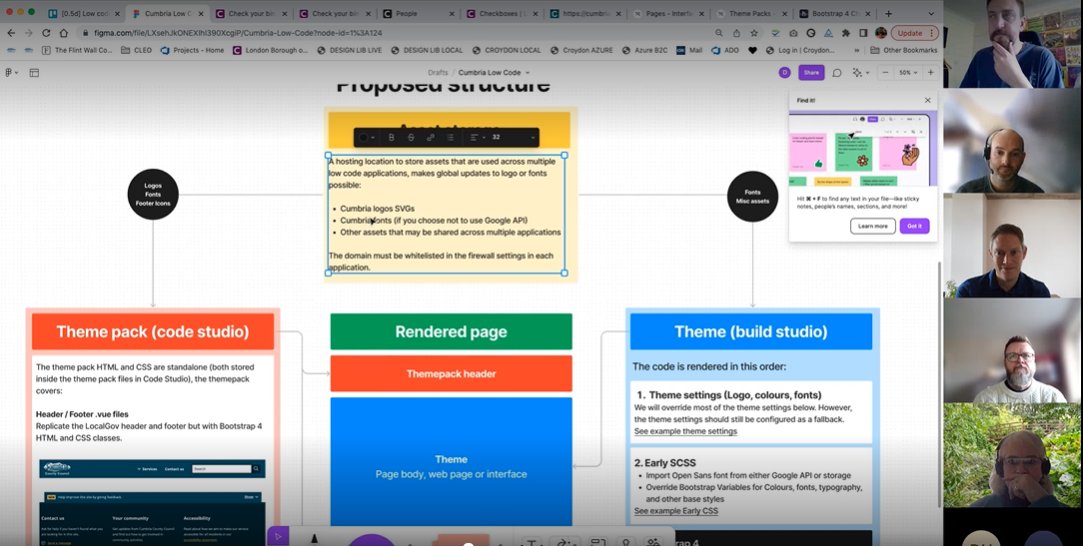Zoom out with the minus button
This screenshot has width=1083, height=547.
[885, 73]
